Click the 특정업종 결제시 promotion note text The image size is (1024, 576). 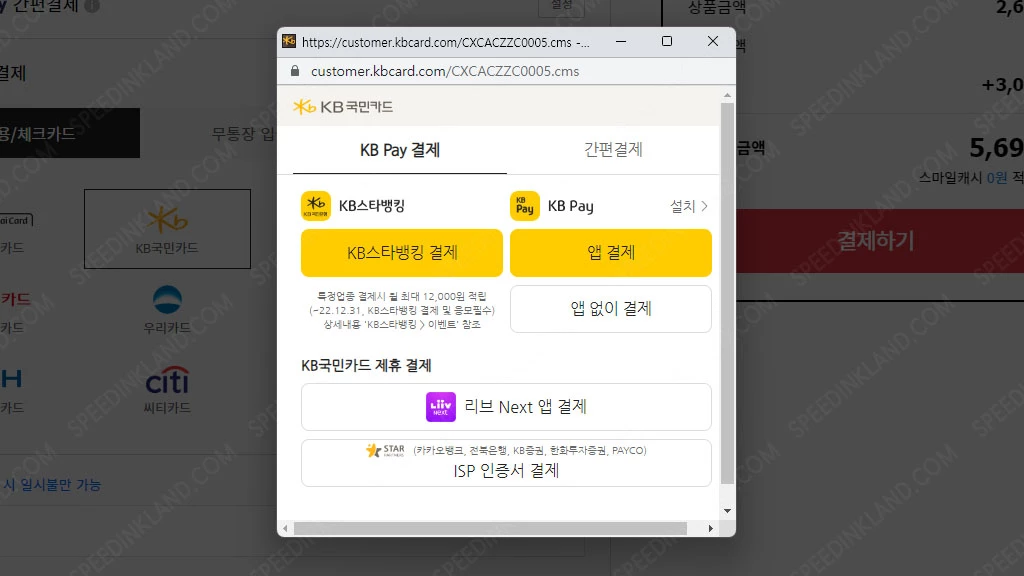click(x=402, y=310)
